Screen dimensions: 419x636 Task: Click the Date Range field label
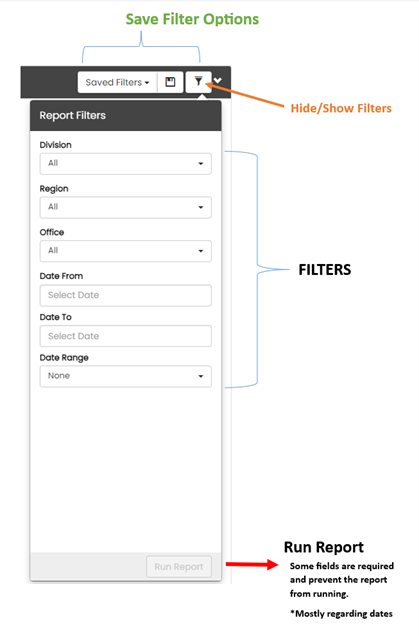64,358
